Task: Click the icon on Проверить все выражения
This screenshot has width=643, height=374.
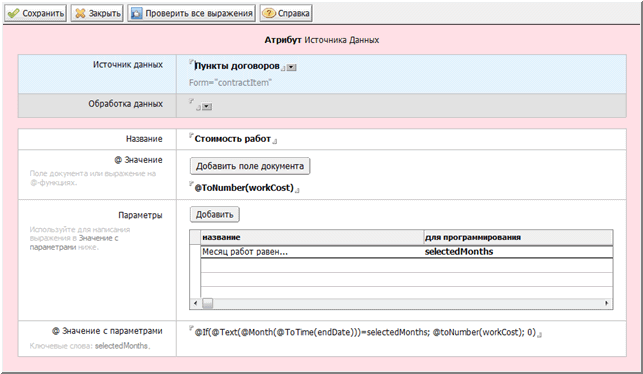Action: pos(136,14)
